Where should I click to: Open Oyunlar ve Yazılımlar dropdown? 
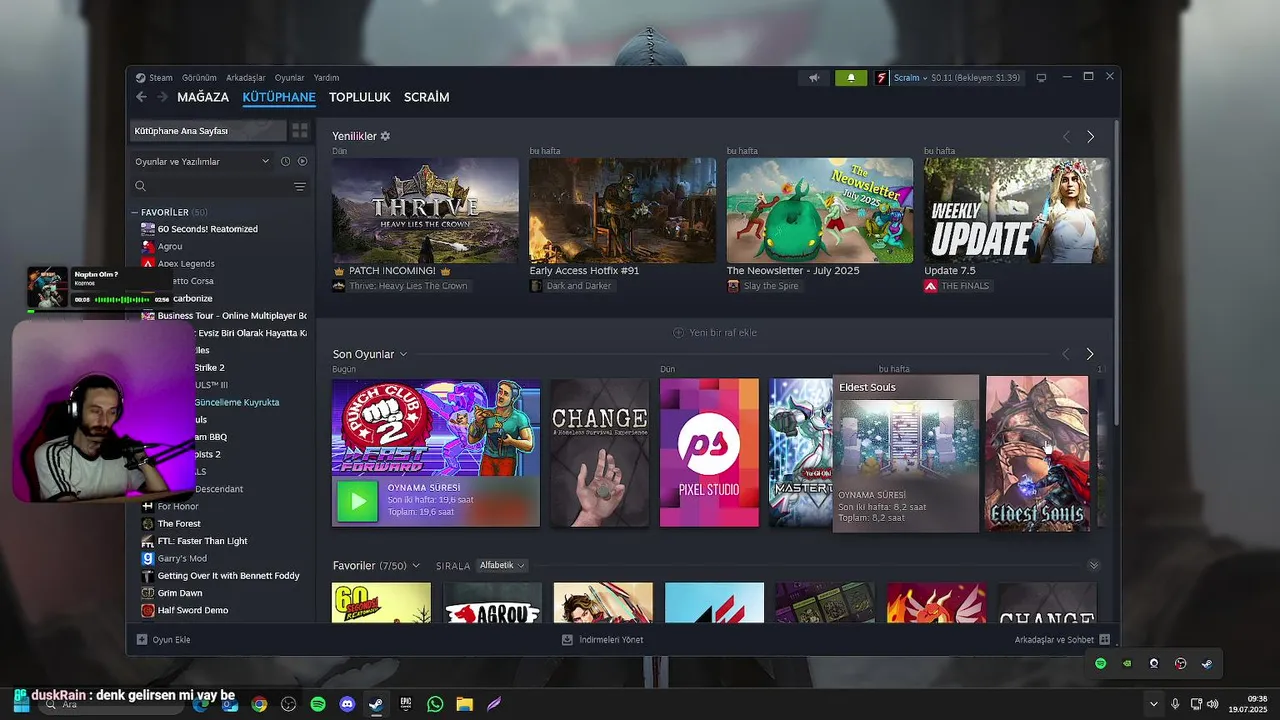point(203,161)
